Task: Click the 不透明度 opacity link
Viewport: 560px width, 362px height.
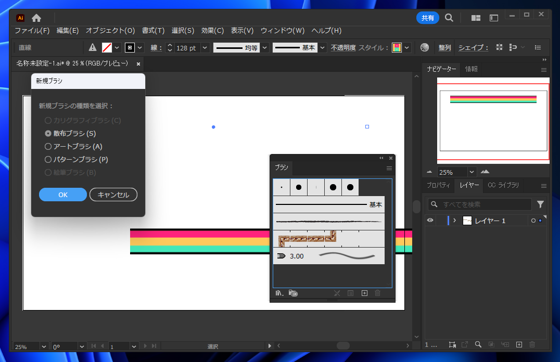Action: (343, 47)
